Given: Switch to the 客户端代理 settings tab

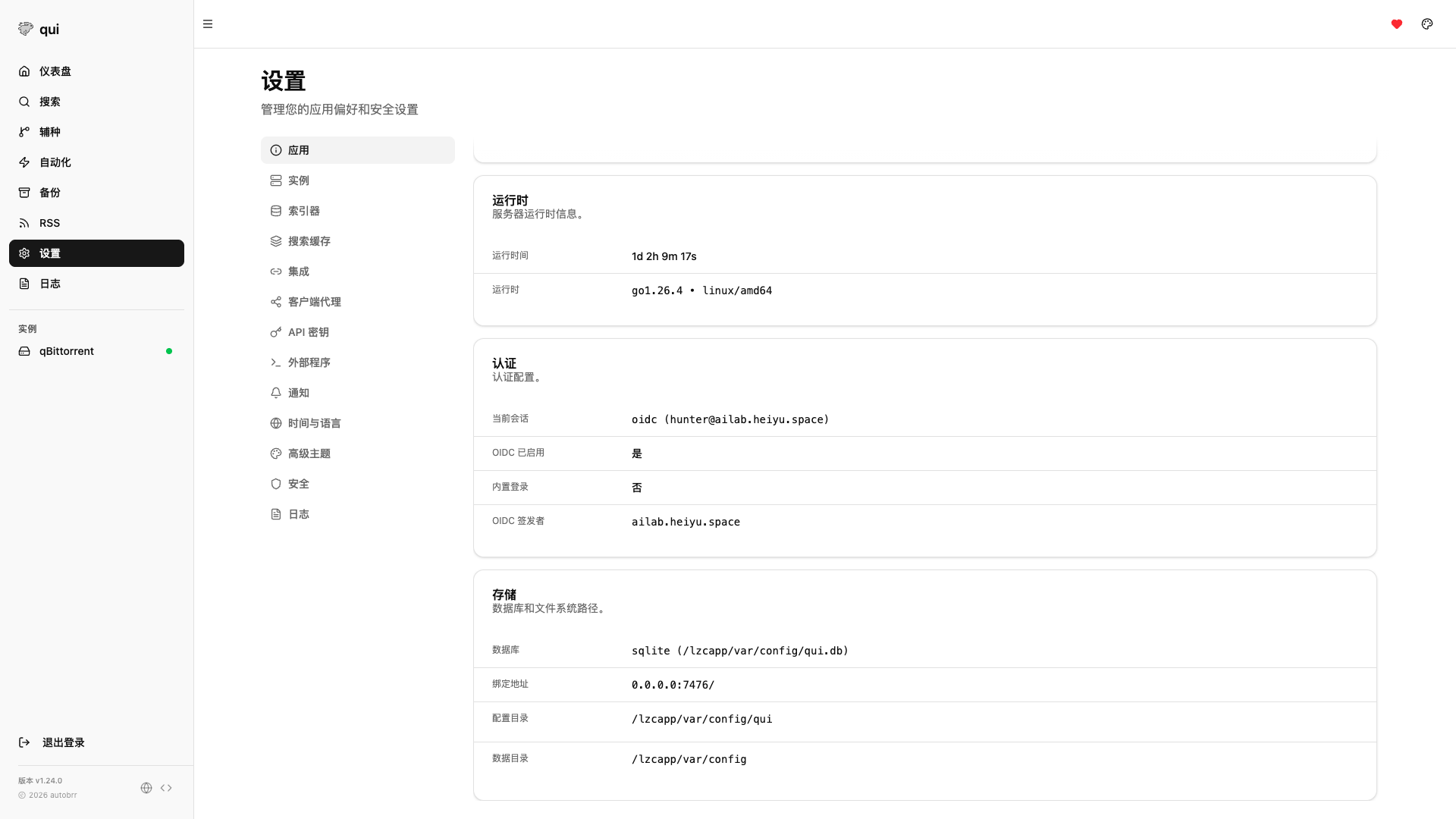Looking at the screenshot, I should tap(358, 302).
